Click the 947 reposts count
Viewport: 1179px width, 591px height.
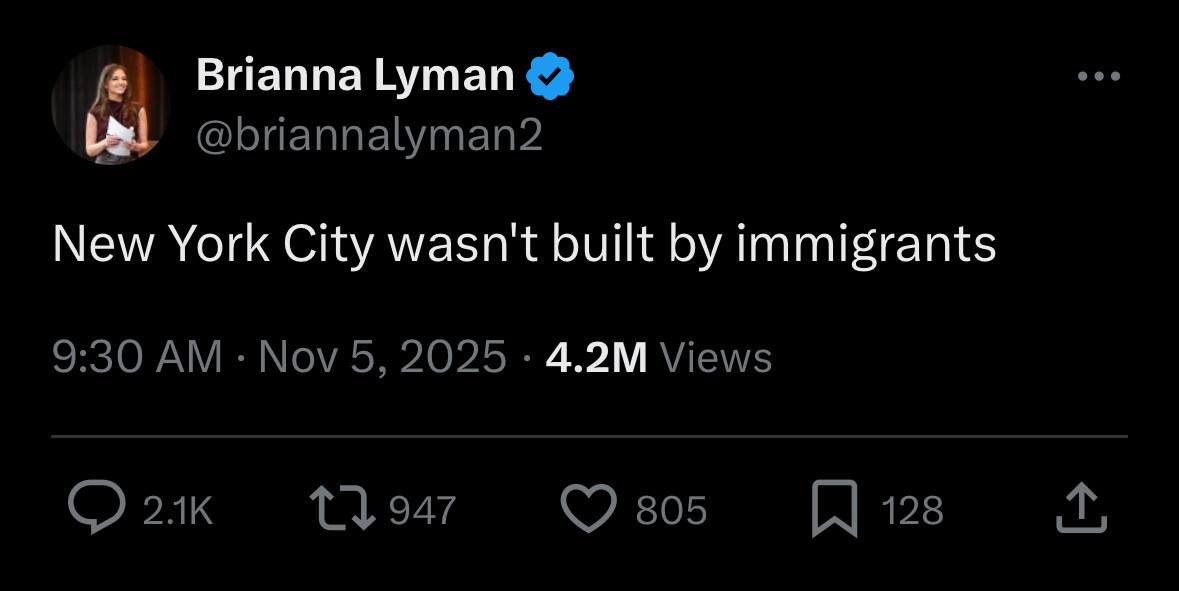[x=421, y=511]
